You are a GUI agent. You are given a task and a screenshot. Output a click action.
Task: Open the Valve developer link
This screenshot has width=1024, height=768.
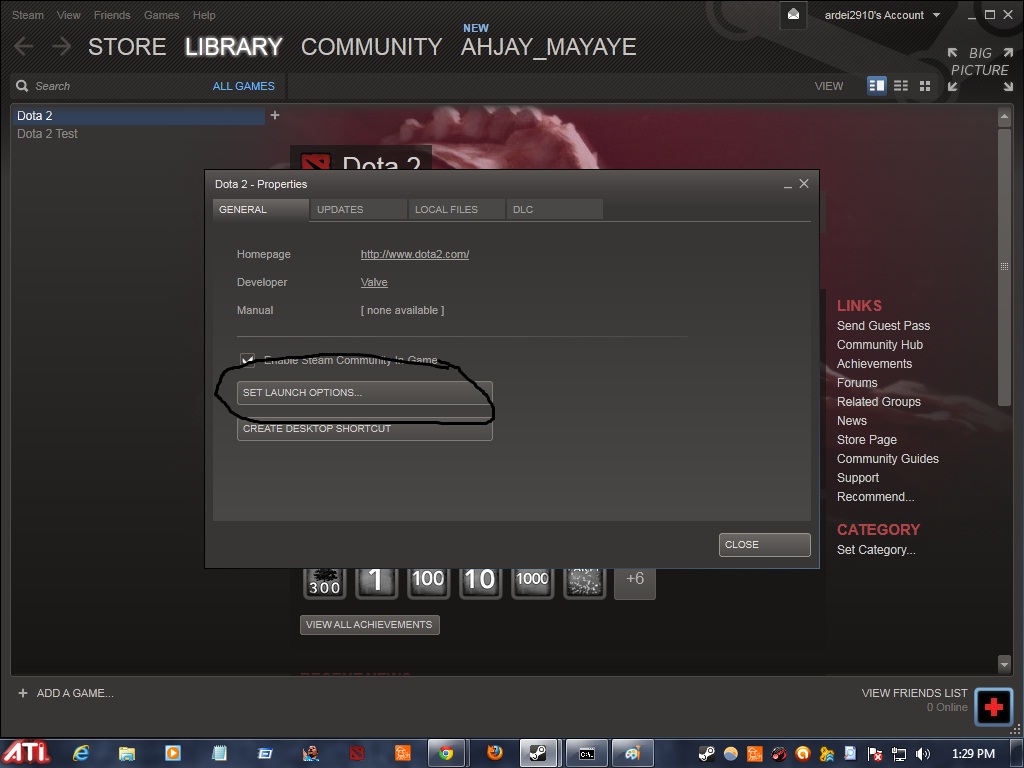point(374,282)
